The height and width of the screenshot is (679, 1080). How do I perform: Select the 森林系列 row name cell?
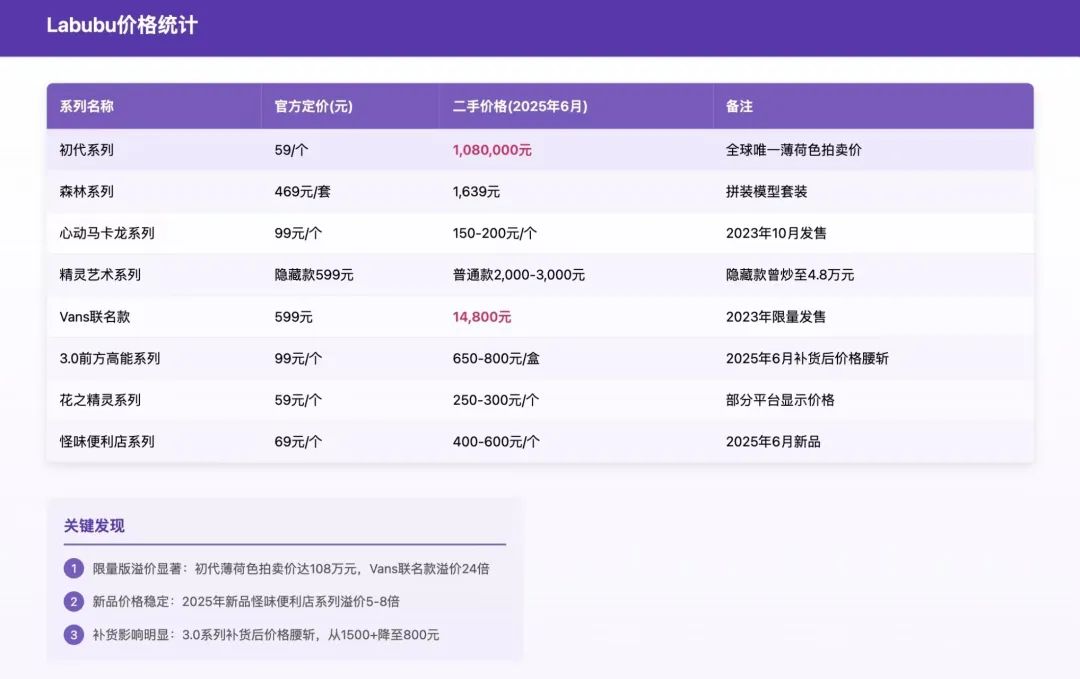(x=86, y=191)
